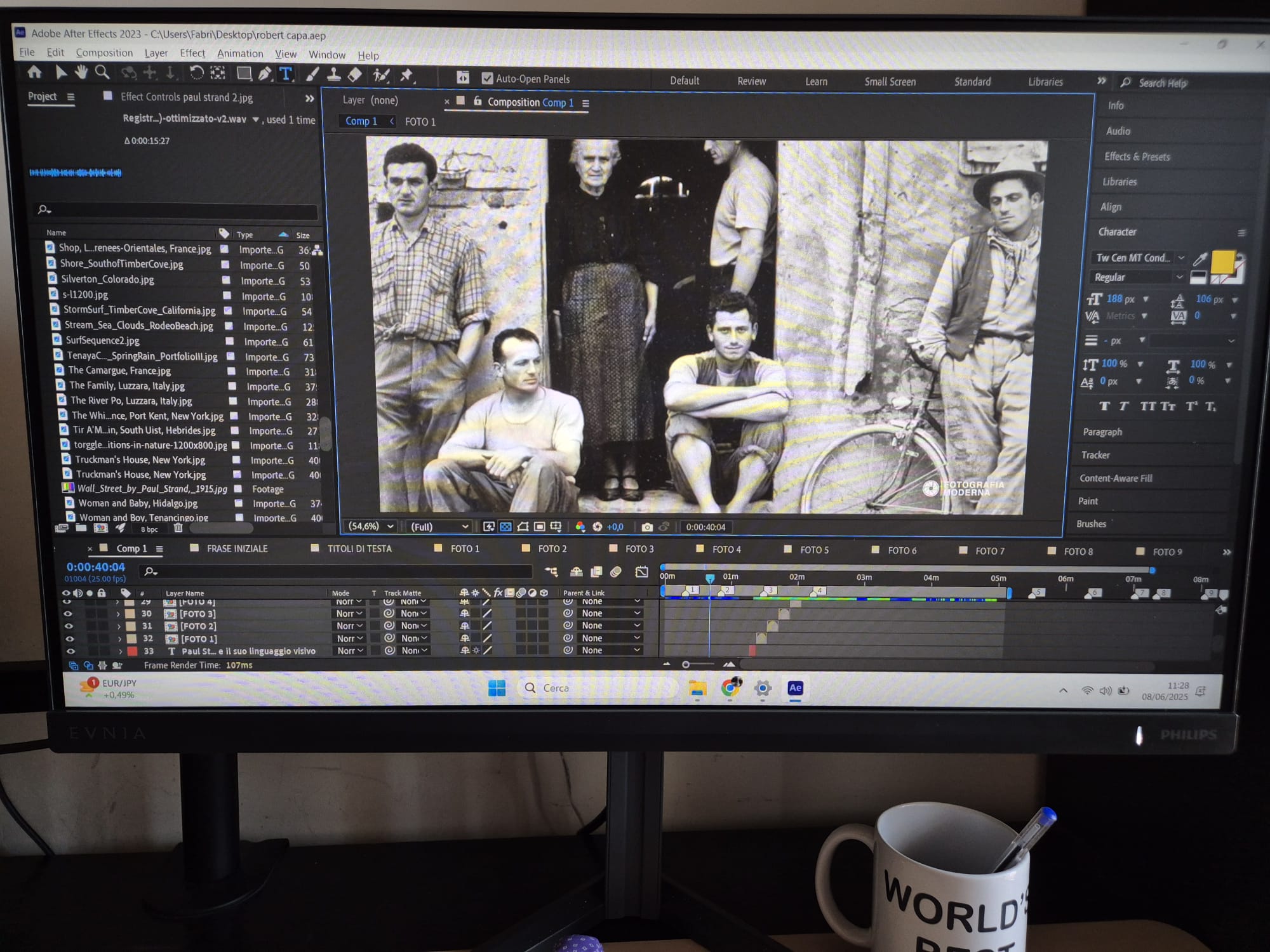Click the Delete trash icon in Project panel
The image size is (1270, 952).
[x=178, y=528]
